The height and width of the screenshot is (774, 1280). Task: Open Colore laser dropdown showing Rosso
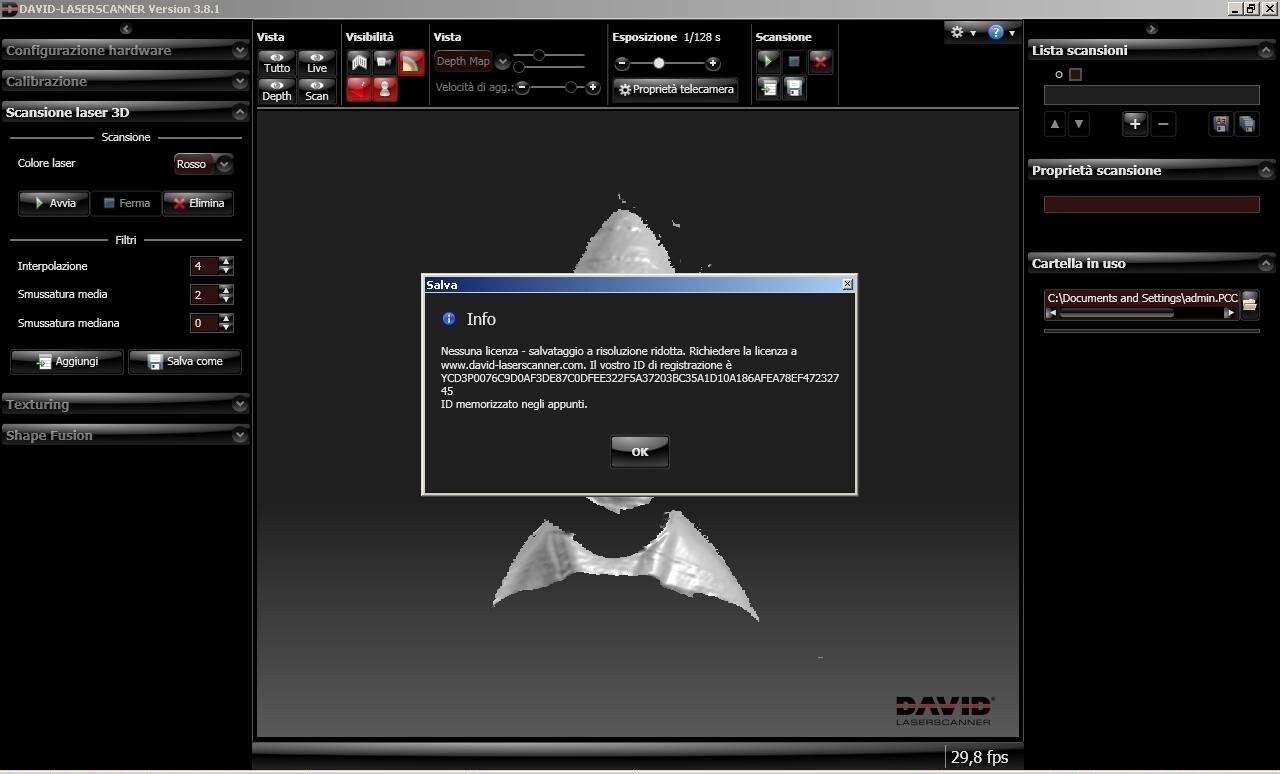tap(204, 164)
